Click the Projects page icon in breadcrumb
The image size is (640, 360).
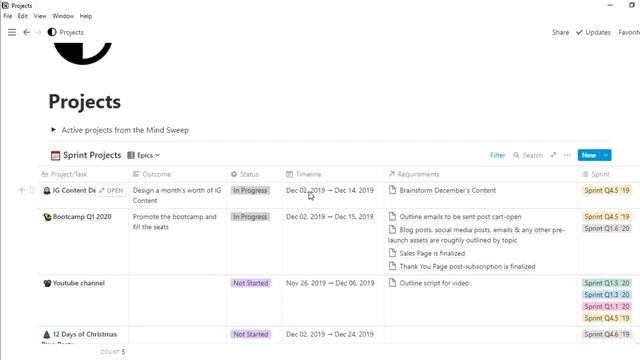pyautogui.click(x=52, y=32)
